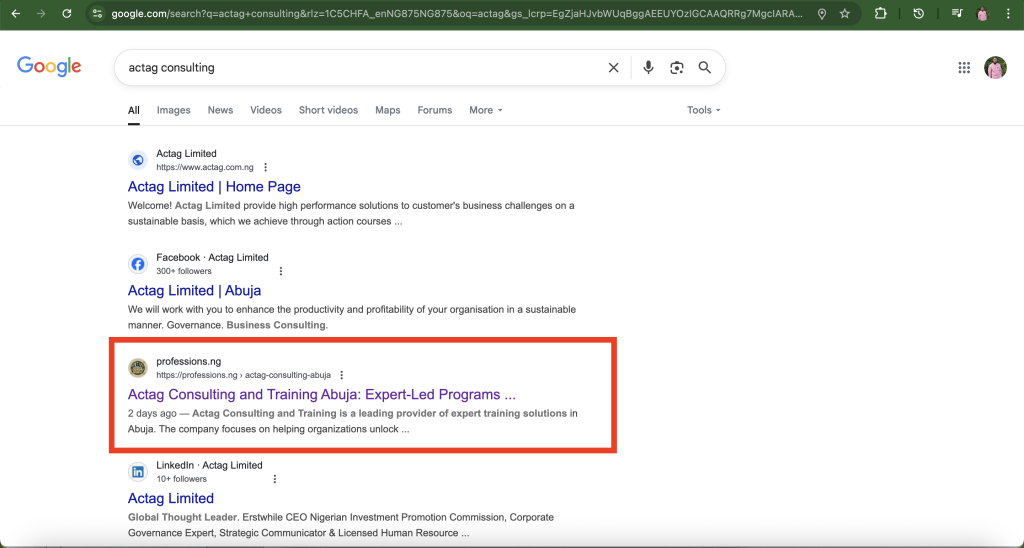This screenshot has height=548, width=1024.
Task: Click the '300+ followers' text
Action: pyautogui.click(x=184, y=271)
